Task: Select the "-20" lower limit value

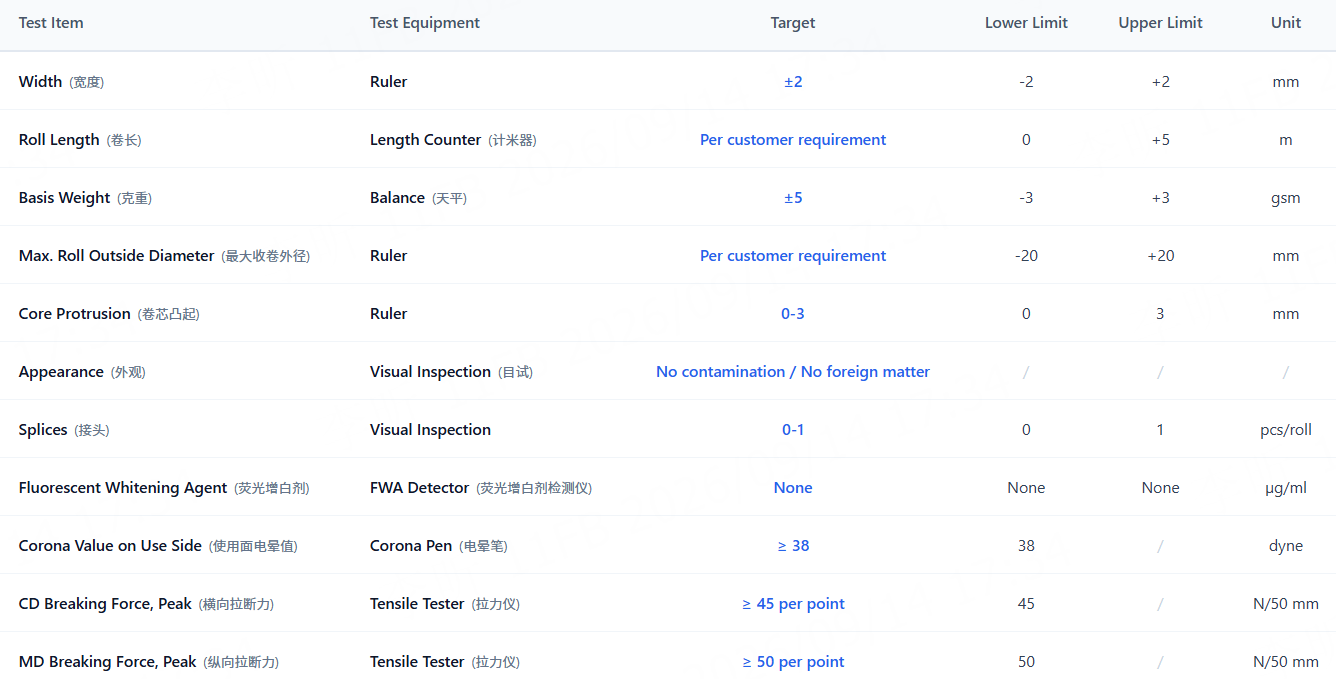Action: [x=1026, y=256]
